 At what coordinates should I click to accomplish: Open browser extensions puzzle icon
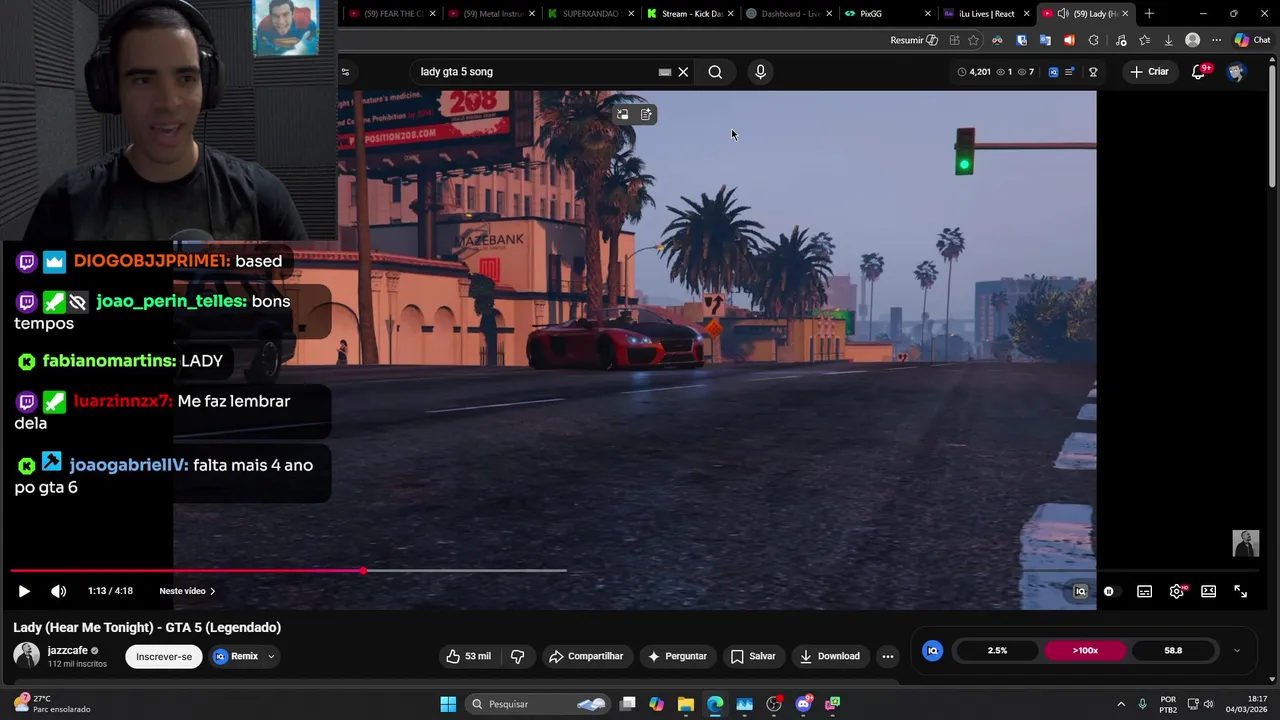coord(1093,40)
